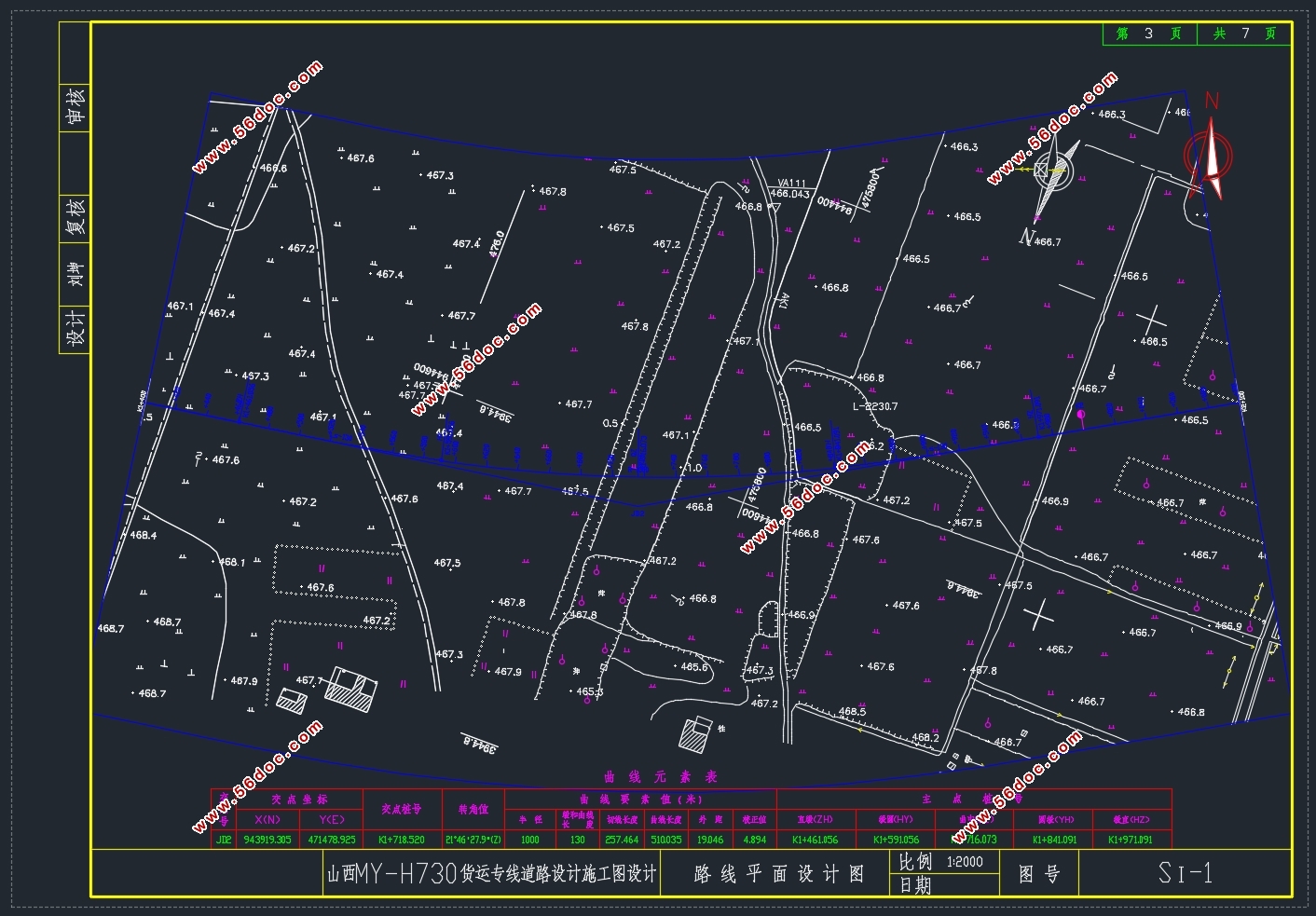Image resolution: width=1316 pixels, height=916 pixels.
Task: Click the 审核 cell in left sidebar
Action: (x=75, y=104)
